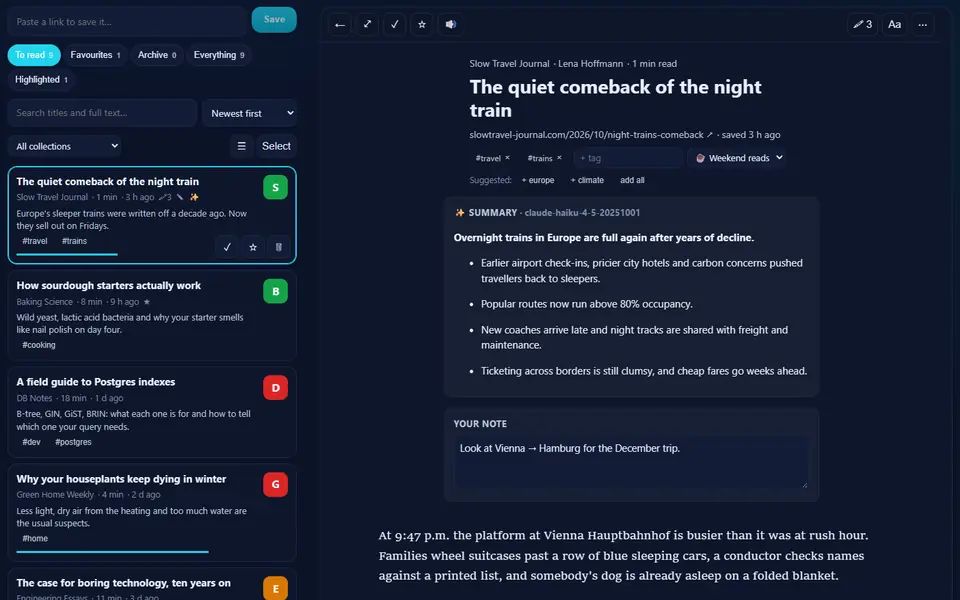This screenshot has height=600, width=960.
Task: Open highlights panel showing 3
Action: (862, 24)
